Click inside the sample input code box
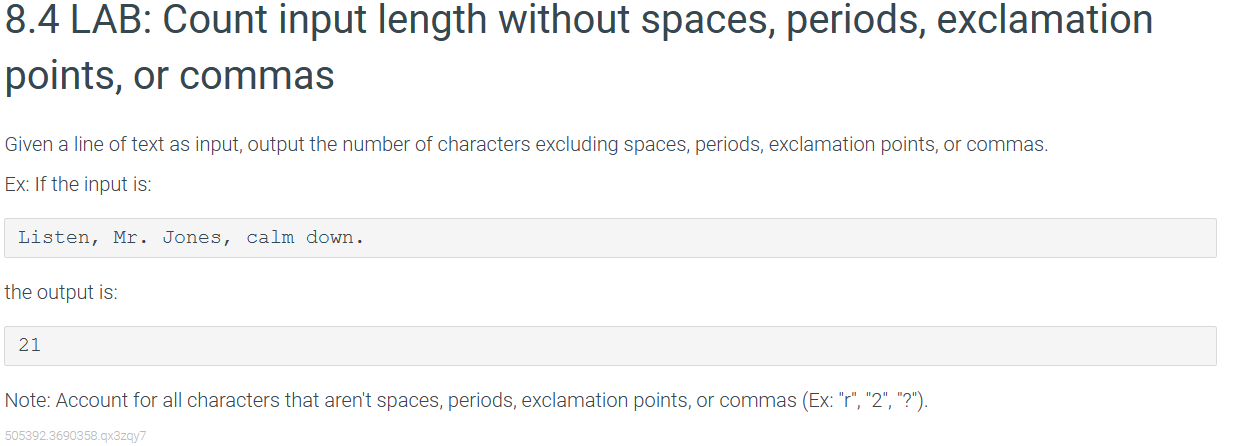The width and height of the screenshot is (1240, 446). (x=610, y=238)
